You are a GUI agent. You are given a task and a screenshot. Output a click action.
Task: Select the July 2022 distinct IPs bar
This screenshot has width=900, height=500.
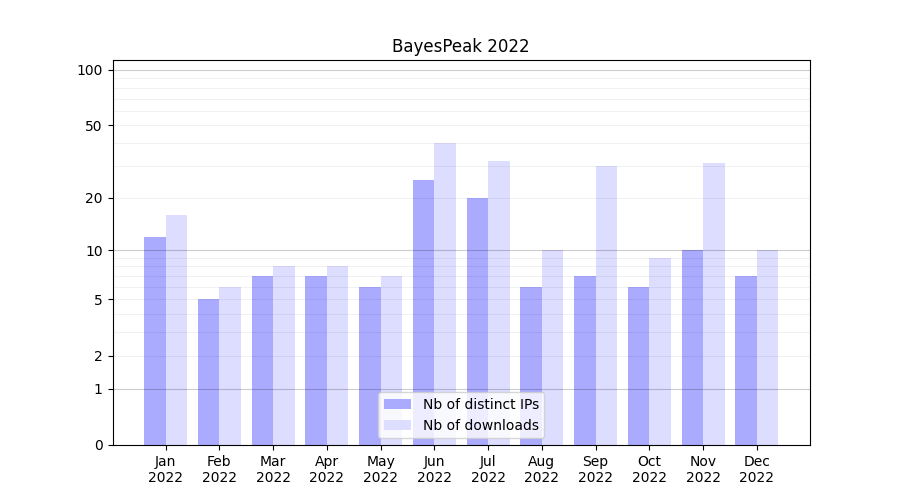(477, 321)
